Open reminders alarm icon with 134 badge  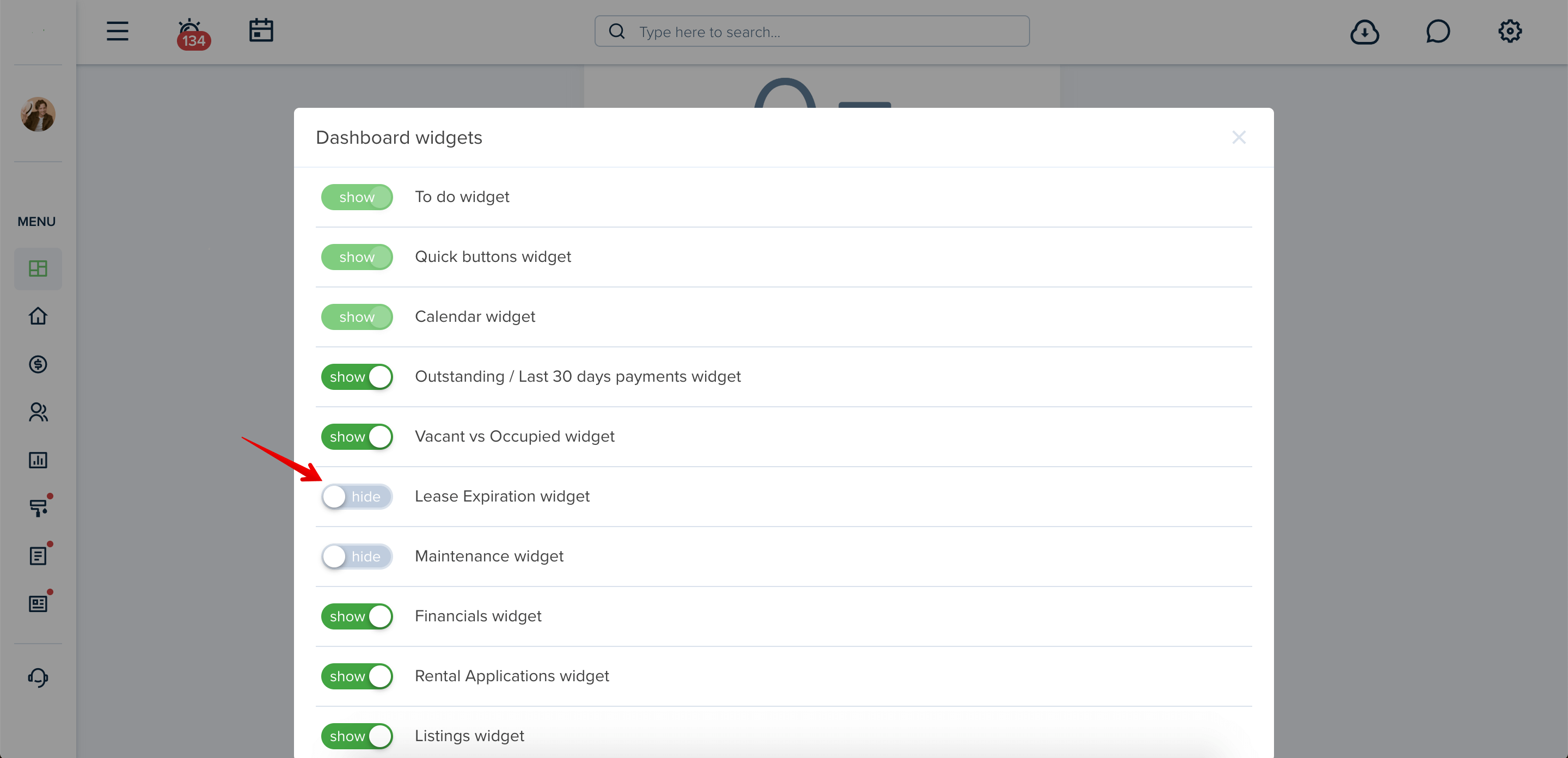tap(193, 34)
